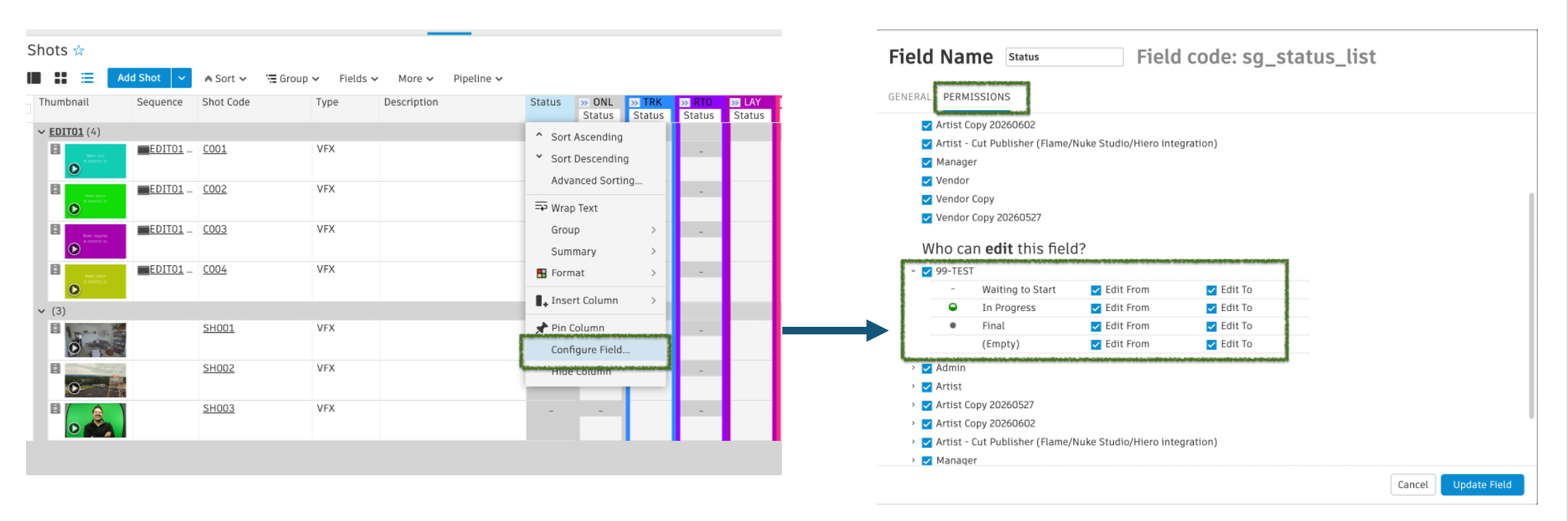Image resolution: width=1568 pixels, height=521 pixels.
Task: Open the Group toolbar dropdown
Action: (293, 79)
